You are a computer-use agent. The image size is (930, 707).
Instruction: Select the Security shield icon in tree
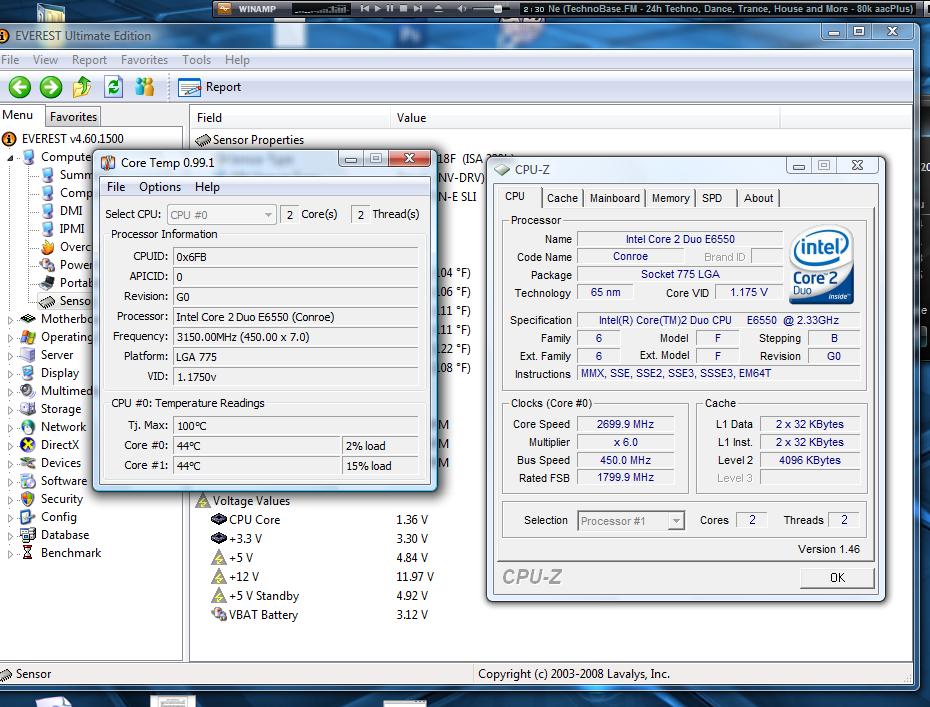click(27, 499)
